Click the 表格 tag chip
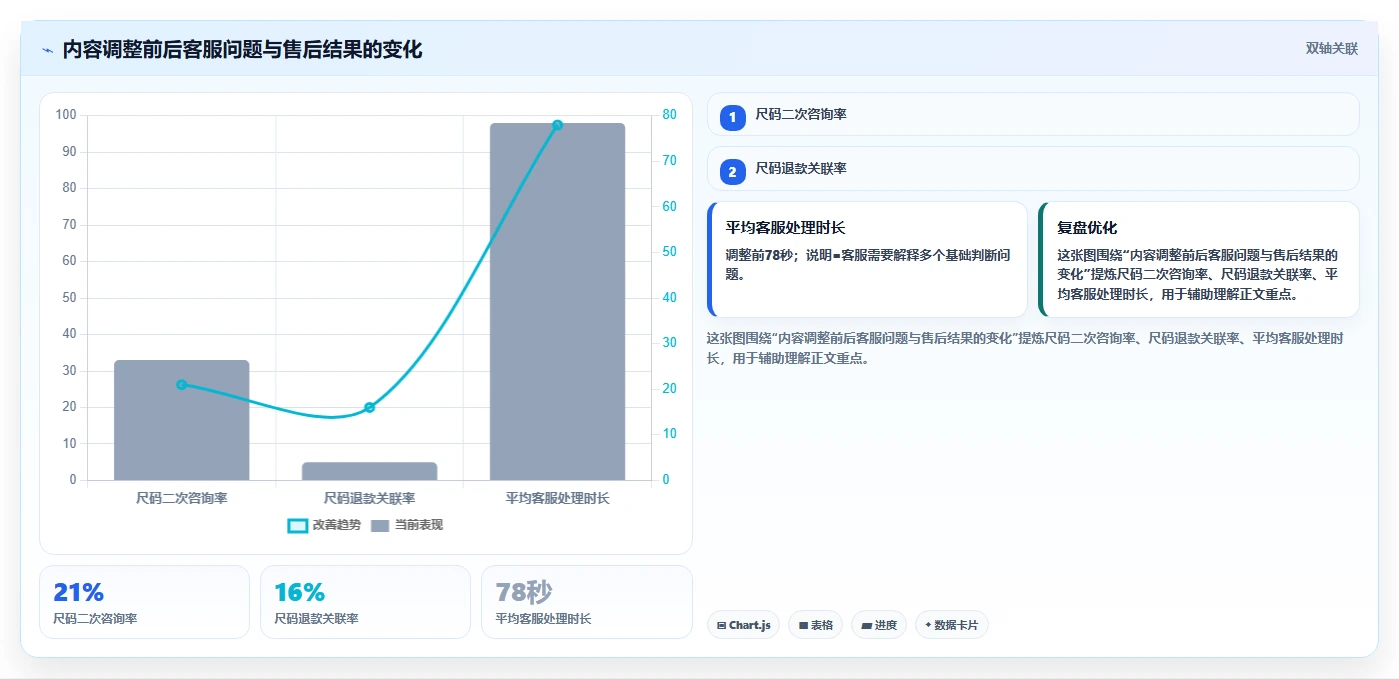Screen dimensions: 1399x679 click(815, 625)
